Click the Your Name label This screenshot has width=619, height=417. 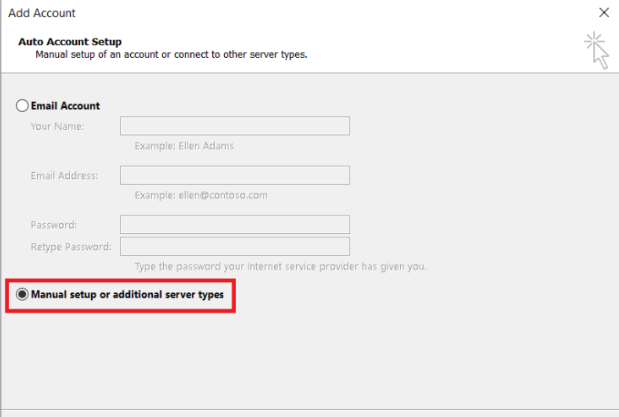pos(58,126)
